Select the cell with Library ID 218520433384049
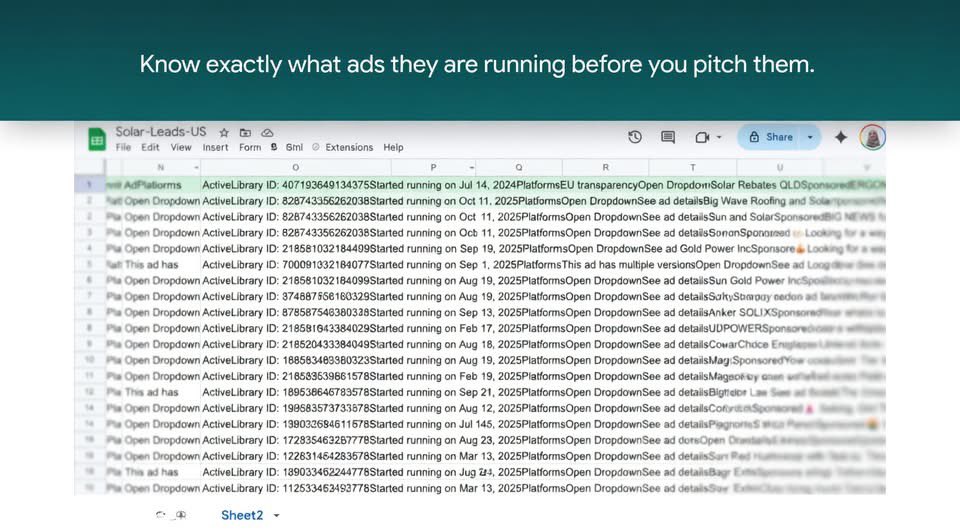 (x=296, y=344)
